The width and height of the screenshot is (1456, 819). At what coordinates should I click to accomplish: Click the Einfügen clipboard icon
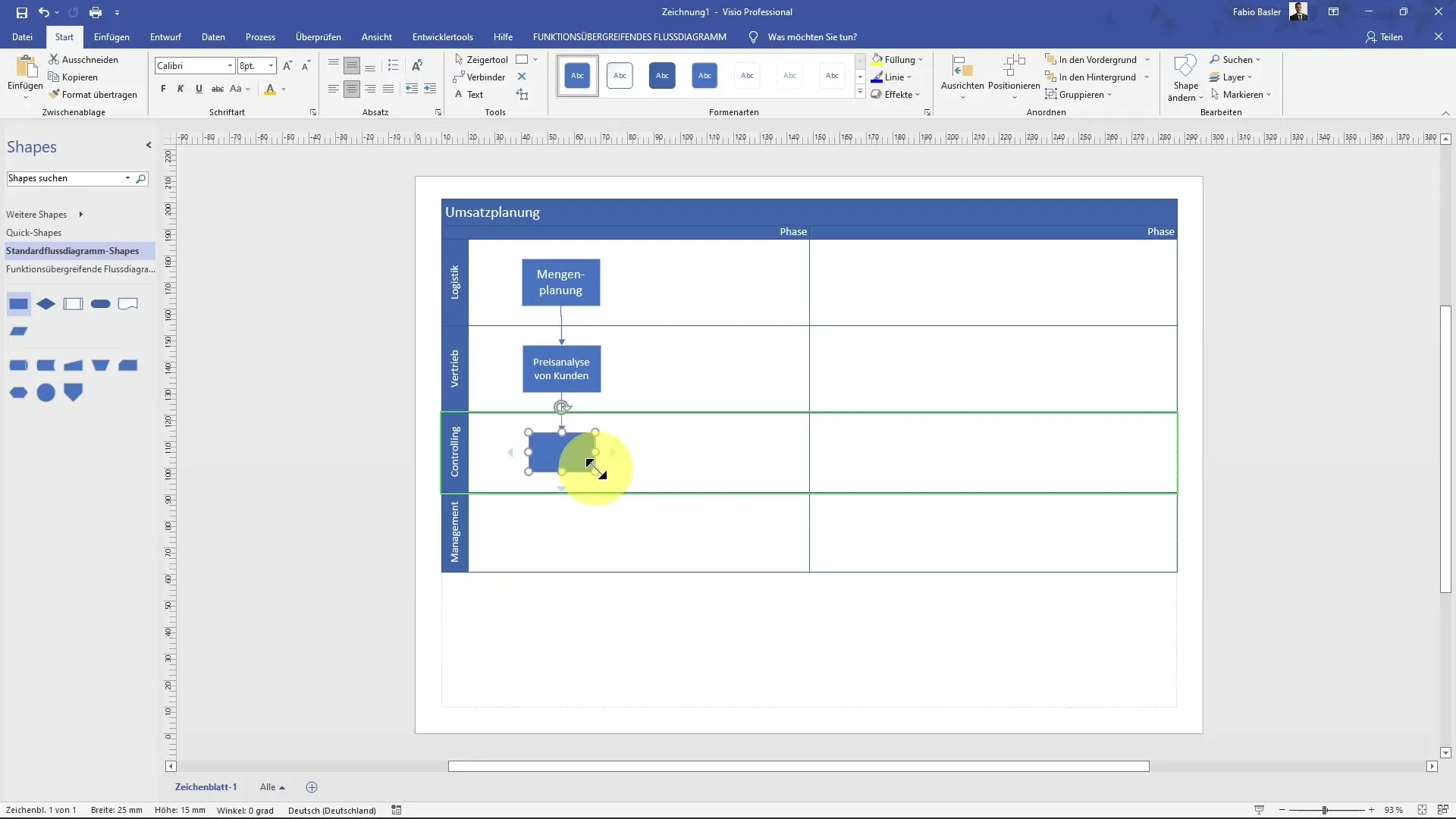tap(25, 68)
